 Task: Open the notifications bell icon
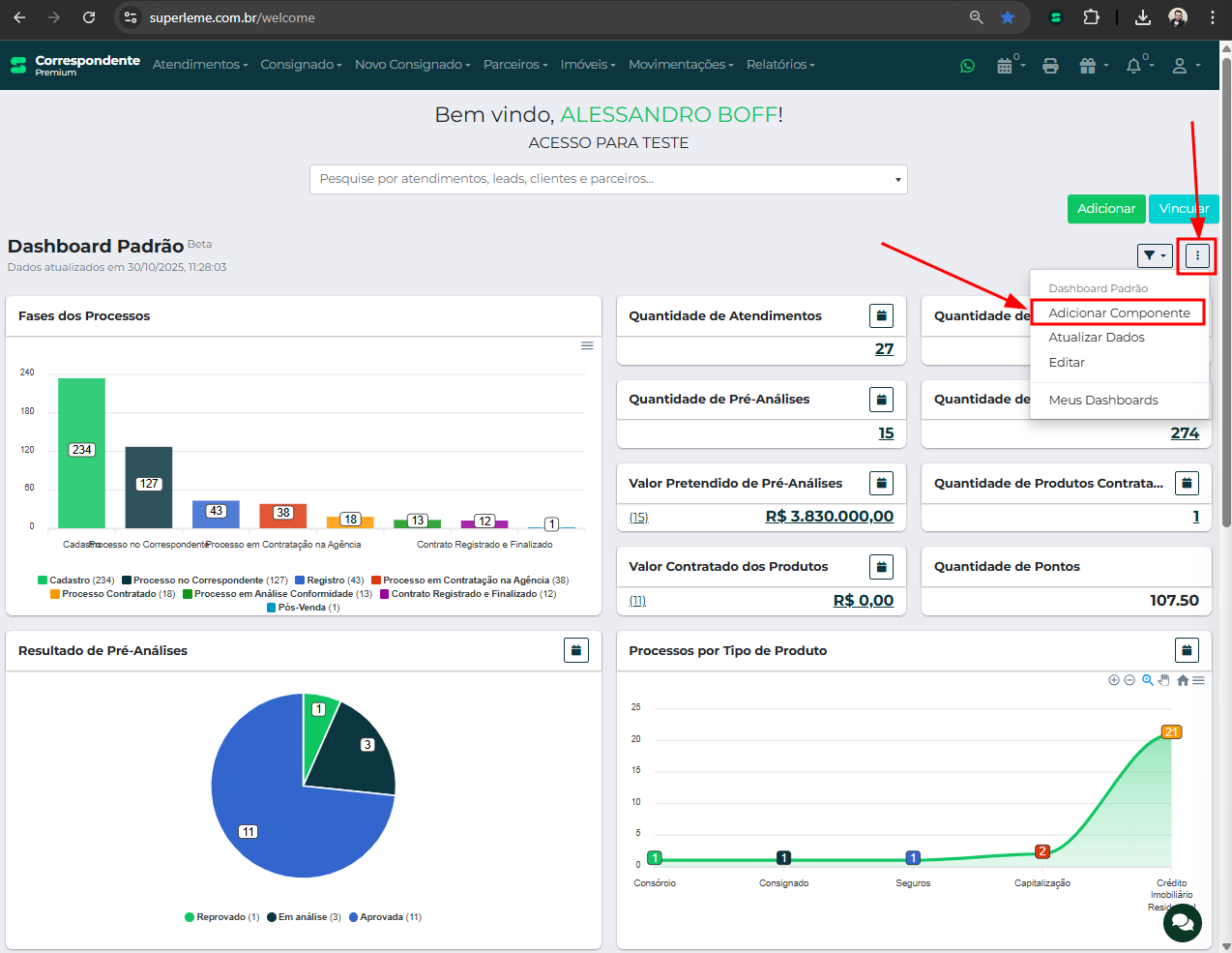[1133, 66]
